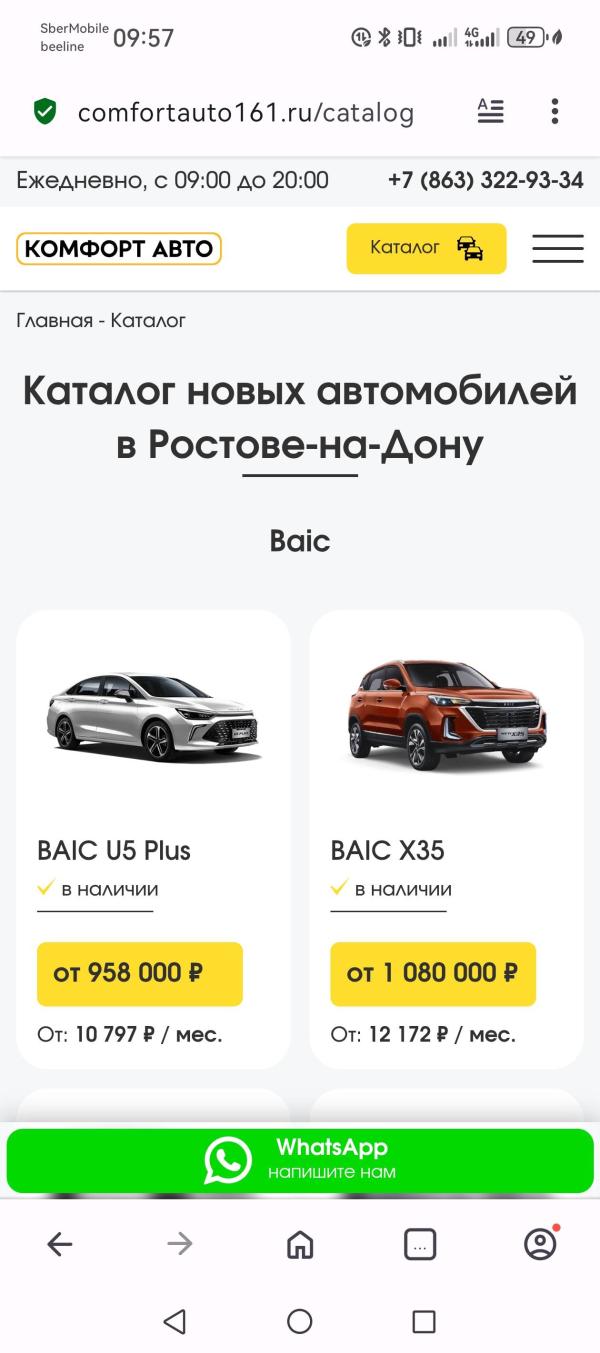This screenshot has width=600, height=1353.
Task: Go back with browser back arrow
Action: click(60, 1244)
